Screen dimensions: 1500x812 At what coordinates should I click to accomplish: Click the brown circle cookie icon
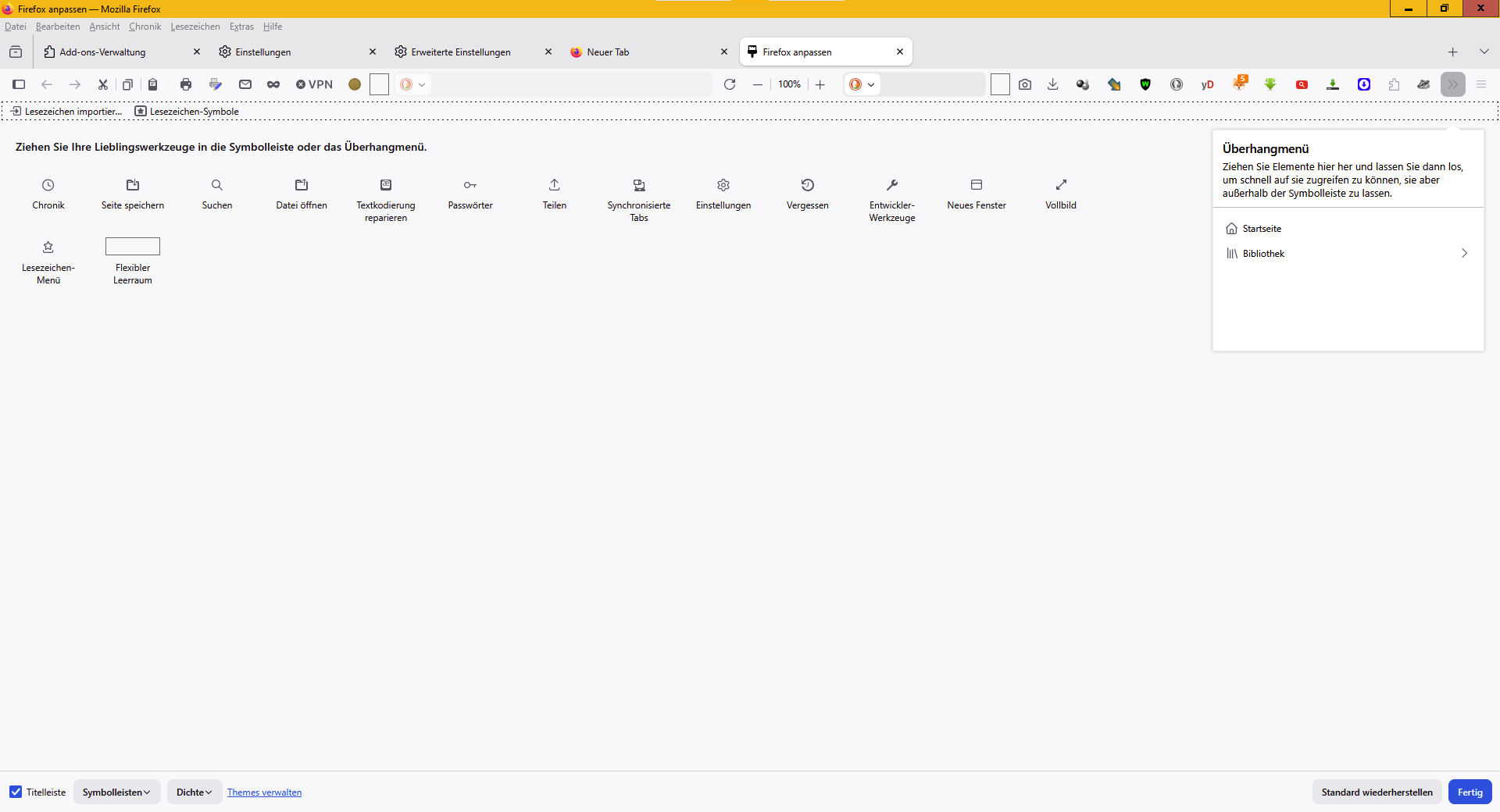click(x=355, y=84)
